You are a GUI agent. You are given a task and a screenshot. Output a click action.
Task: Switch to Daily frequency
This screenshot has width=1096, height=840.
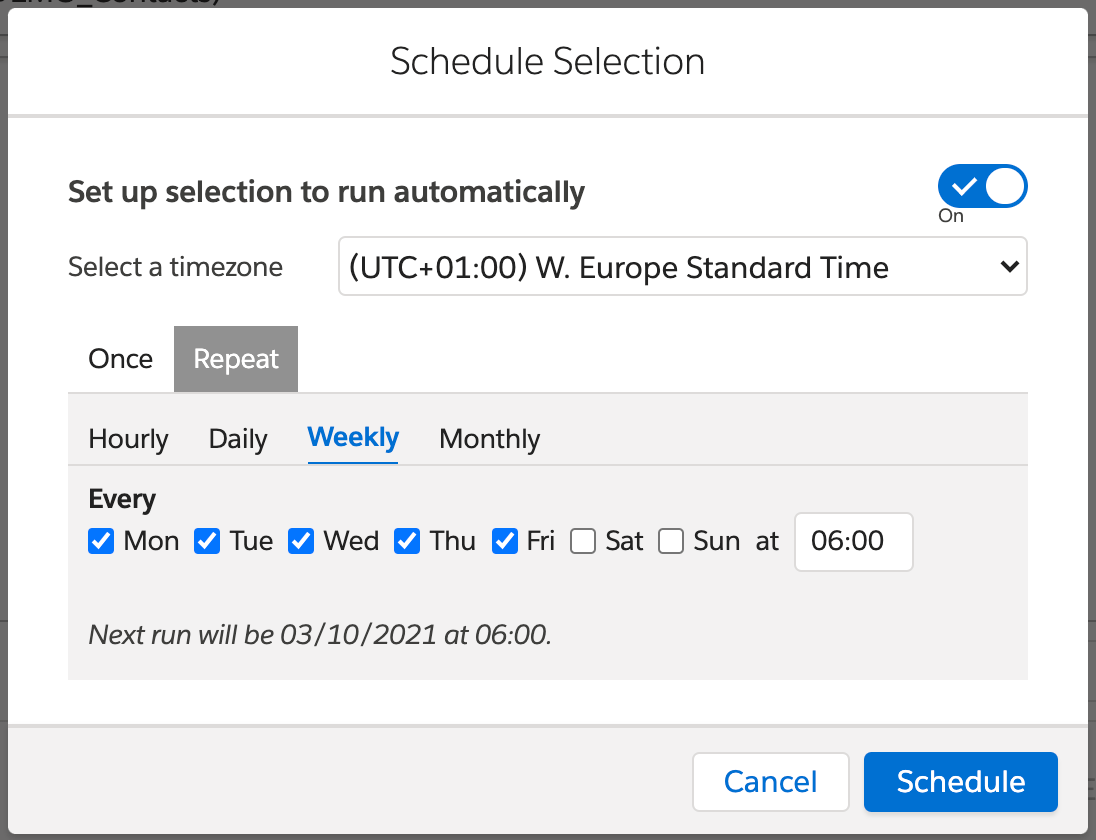click(238, 439)
